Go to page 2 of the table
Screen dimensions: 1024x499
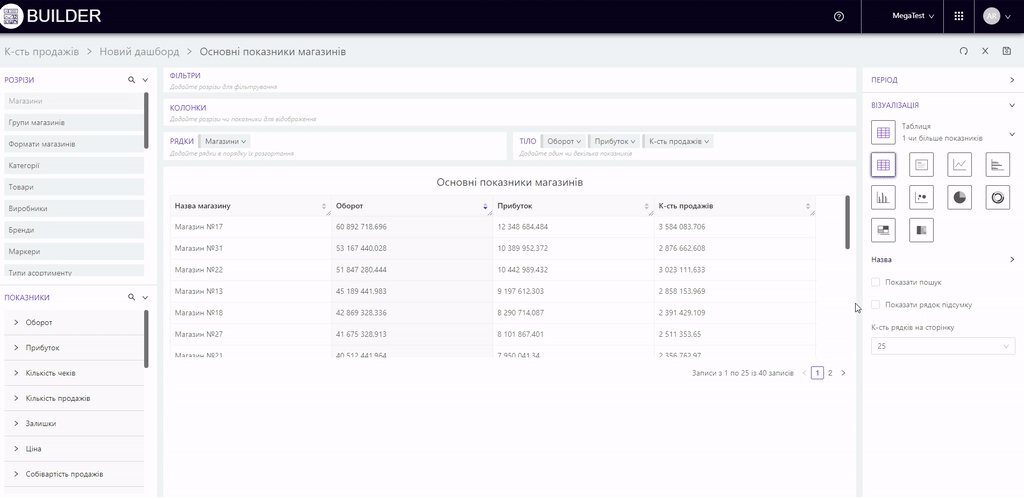point(830,373)
